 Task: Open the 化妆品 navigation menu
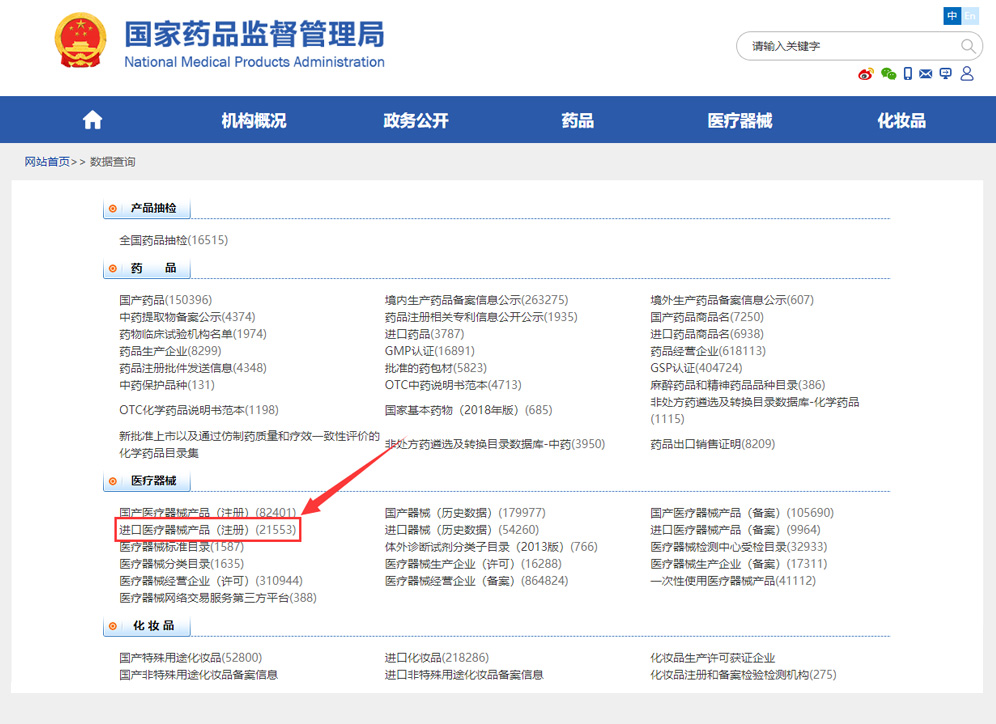pyautogui.click(x=901, y=121)
